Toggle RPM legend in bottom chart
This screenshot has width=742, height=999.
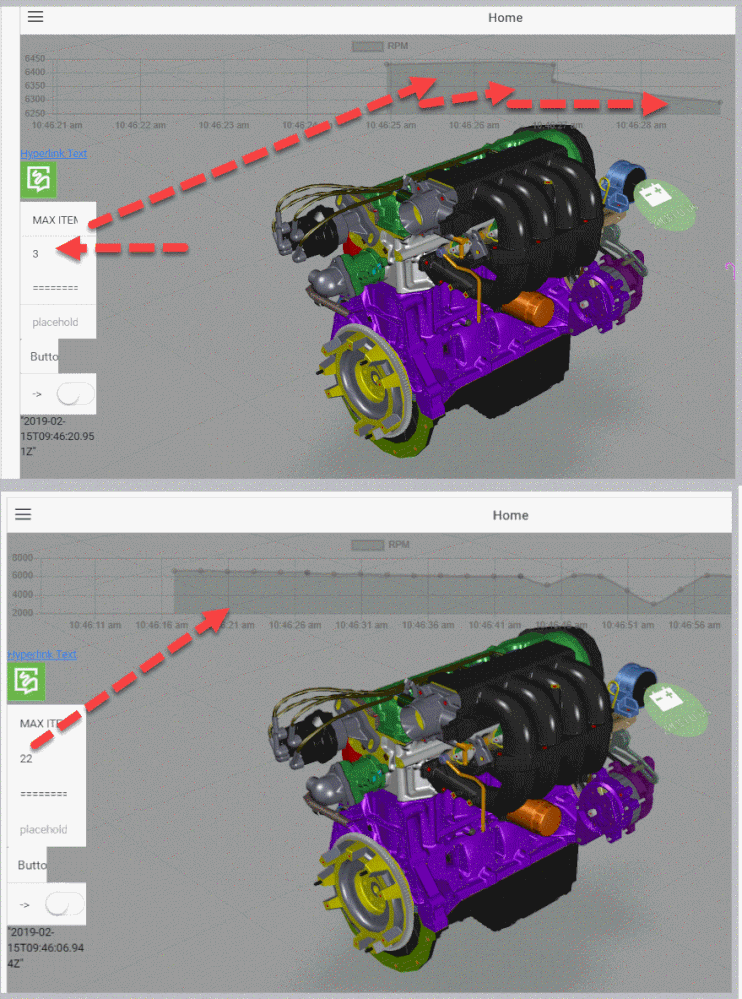381,545
